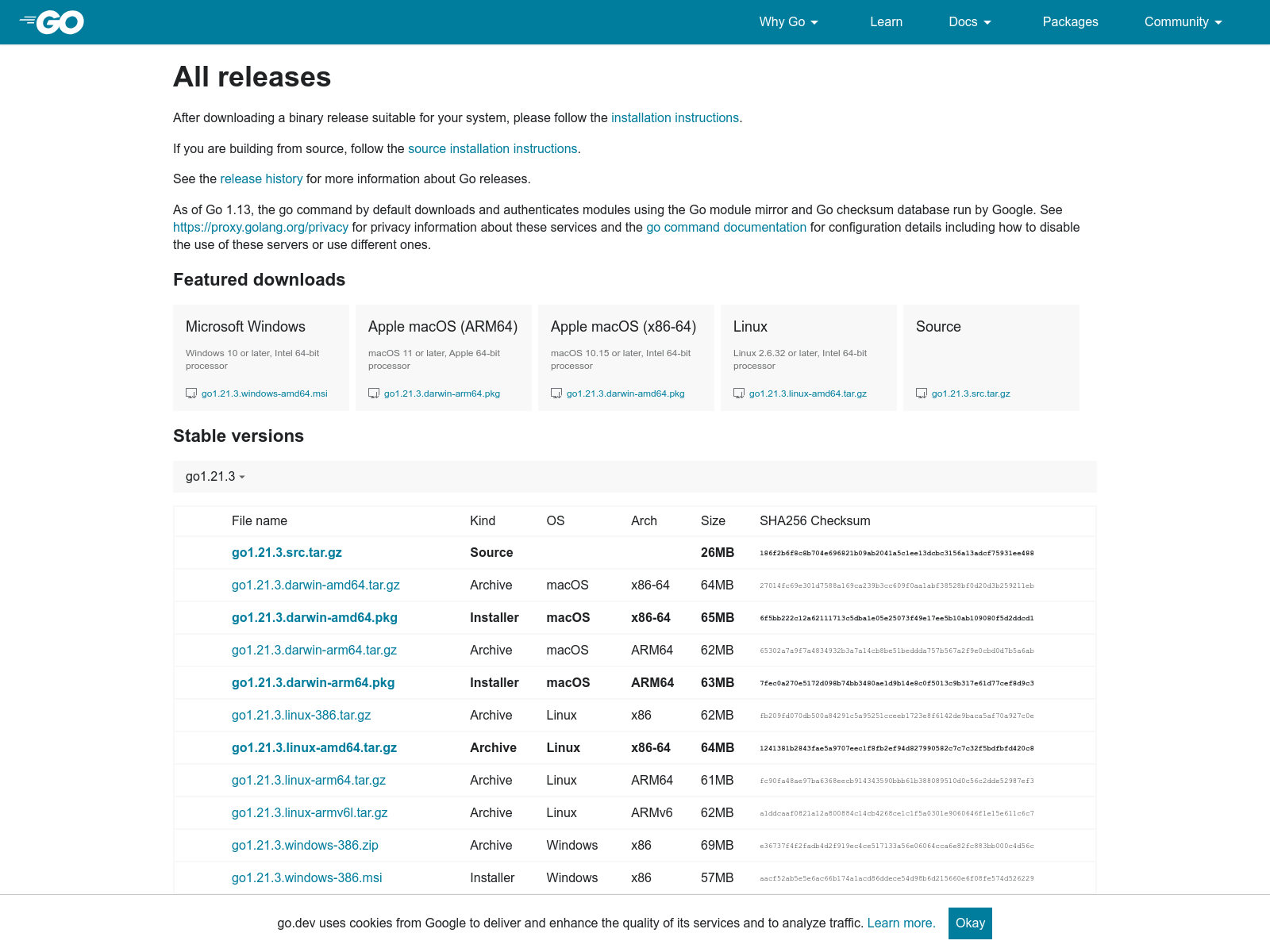This screenshot has height=952, width=1270.
Task: Click download icon beside featured go1.21.3.linux-amd64.tar.gz
Action: tap(739, 393)
